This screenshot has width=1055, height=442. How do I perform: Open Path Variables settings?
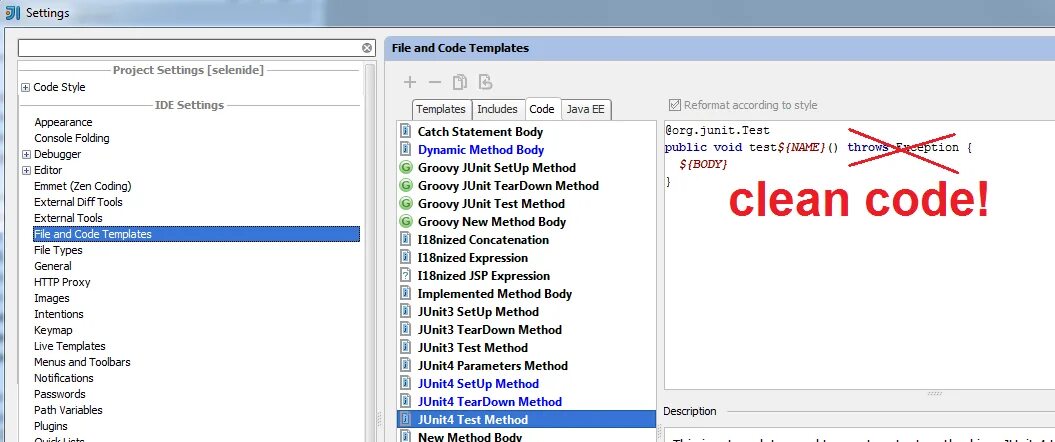(x=68, y=410)
